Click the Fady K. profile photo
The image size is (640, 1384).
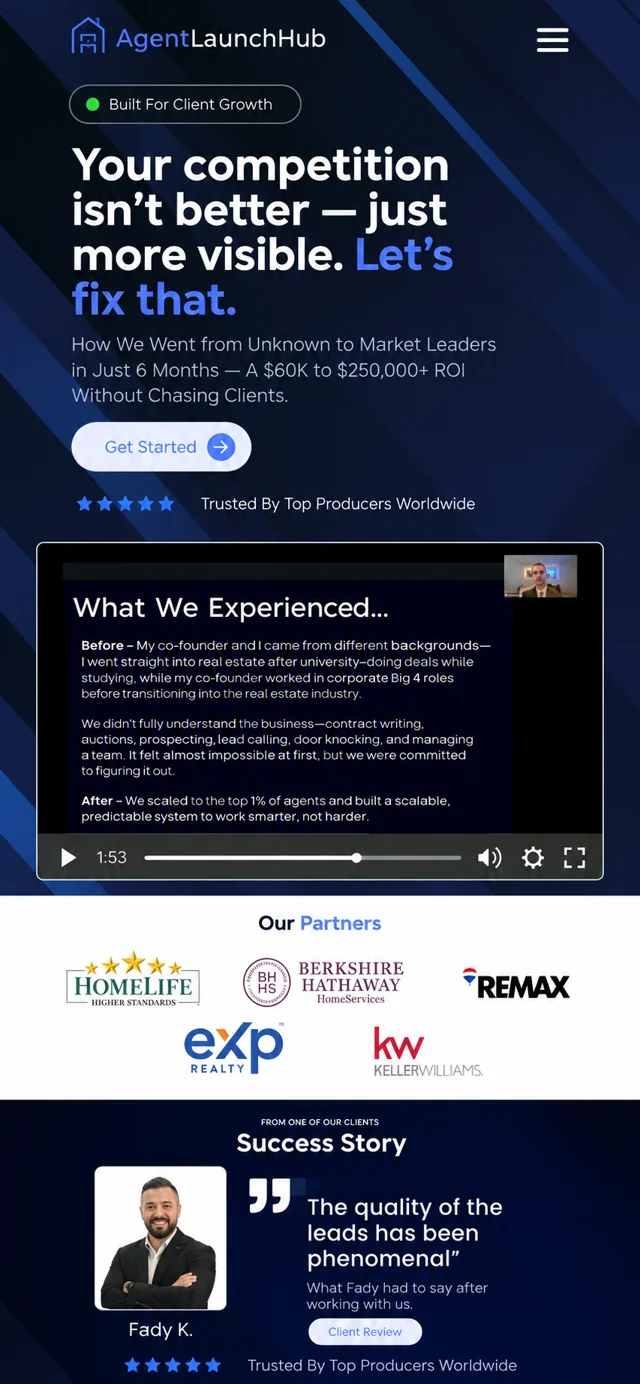click(160, 1238)
